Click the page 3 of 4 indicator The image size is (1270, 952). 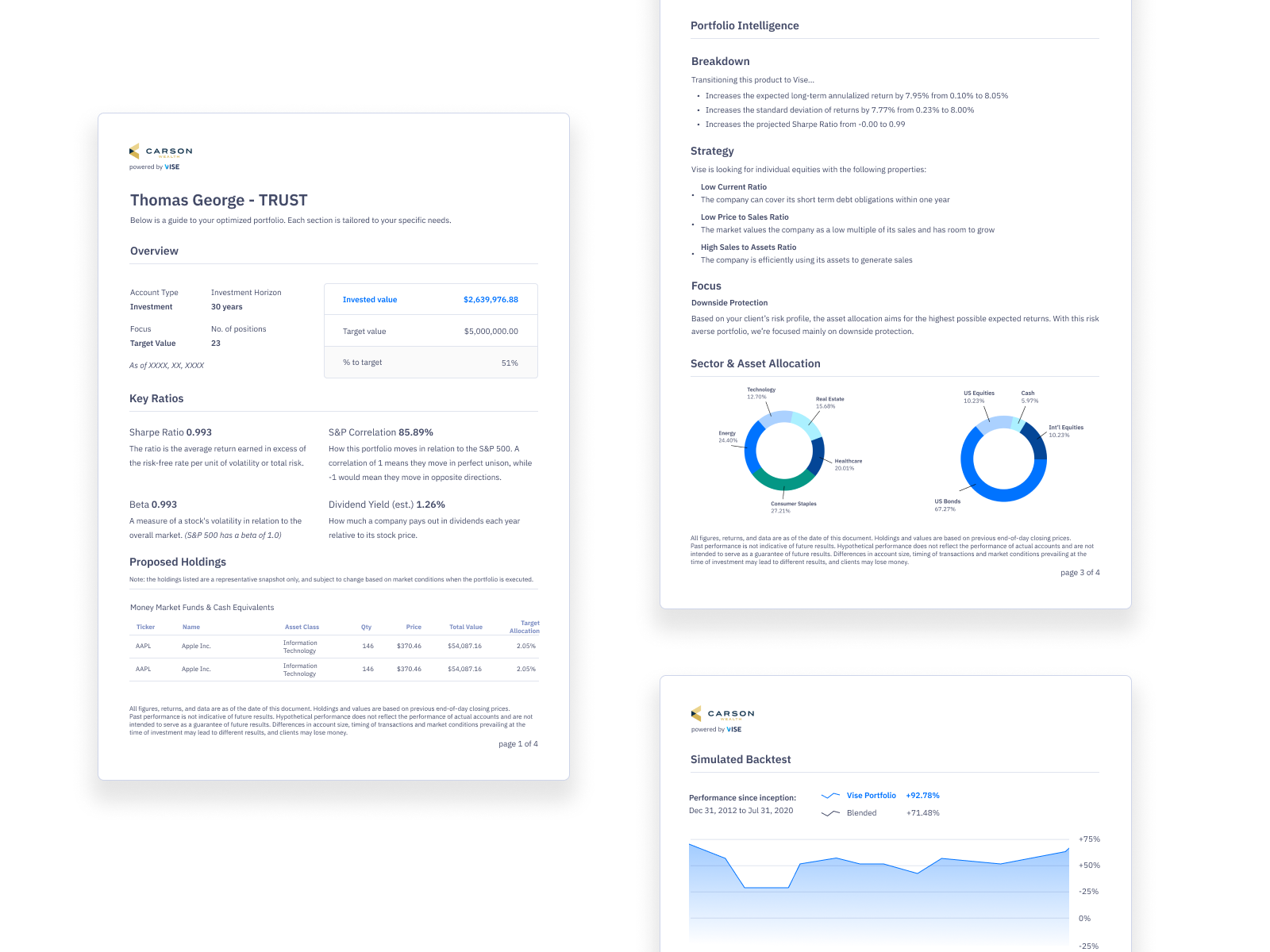[x=1079, y=572]
